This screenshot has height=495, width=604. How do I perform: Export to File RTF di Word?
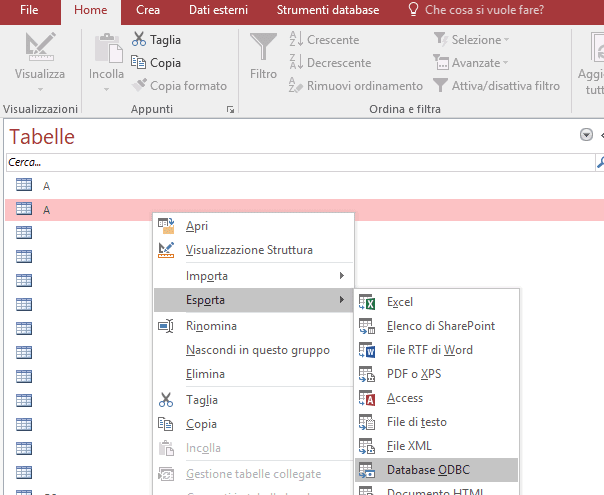tap(436, 350)
